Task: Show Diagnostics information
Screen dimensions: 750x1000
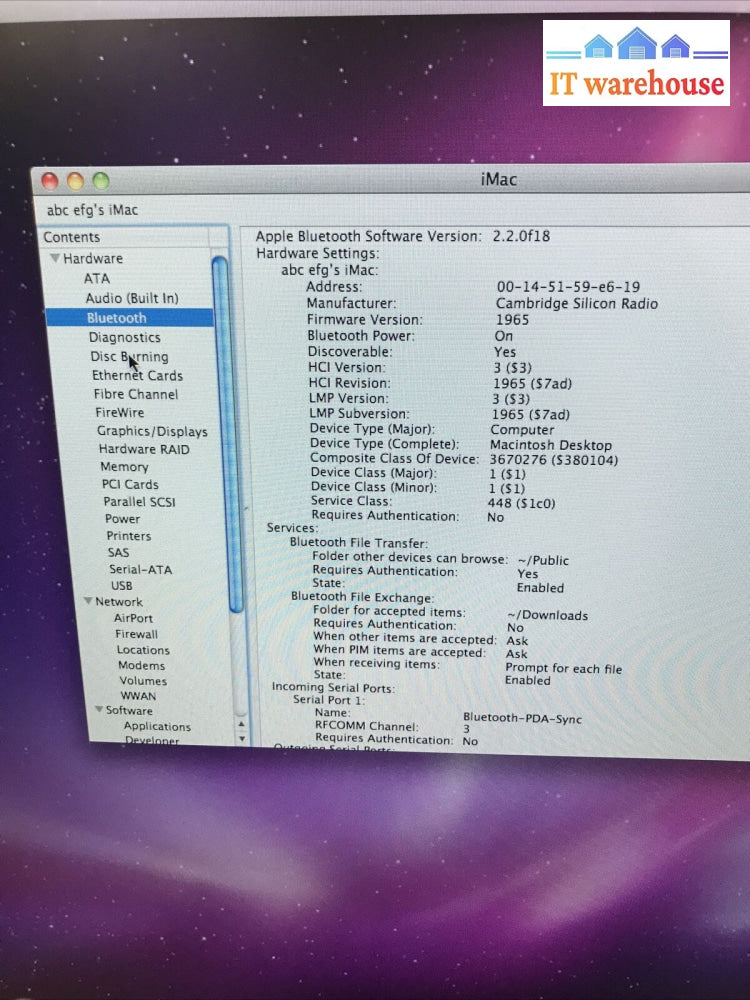Action: tap(124, 338)
